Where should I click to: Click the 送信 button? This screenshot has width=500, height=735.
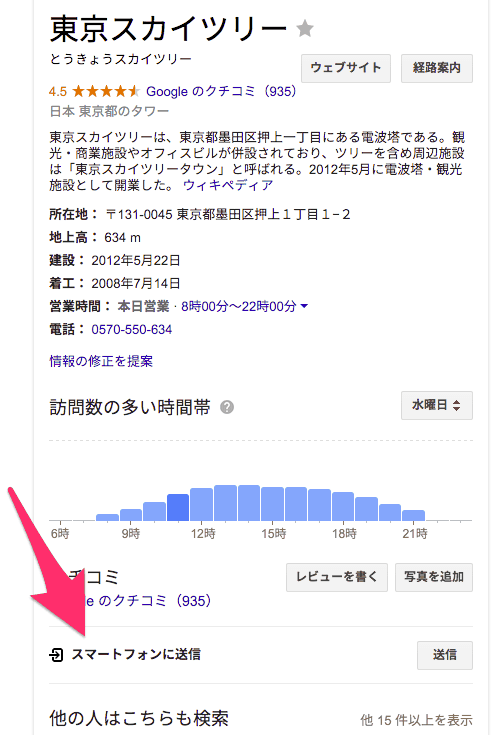point(445,655)
